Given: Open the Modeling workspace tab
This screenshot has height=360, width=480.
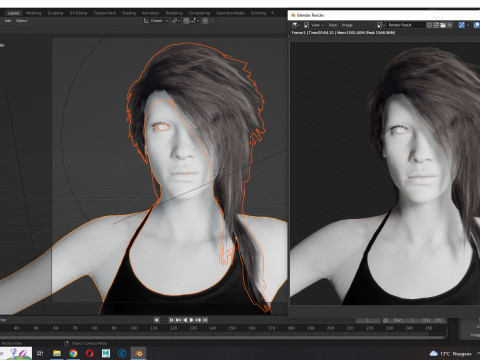Looking at the screenshot, I should [33, 13].
